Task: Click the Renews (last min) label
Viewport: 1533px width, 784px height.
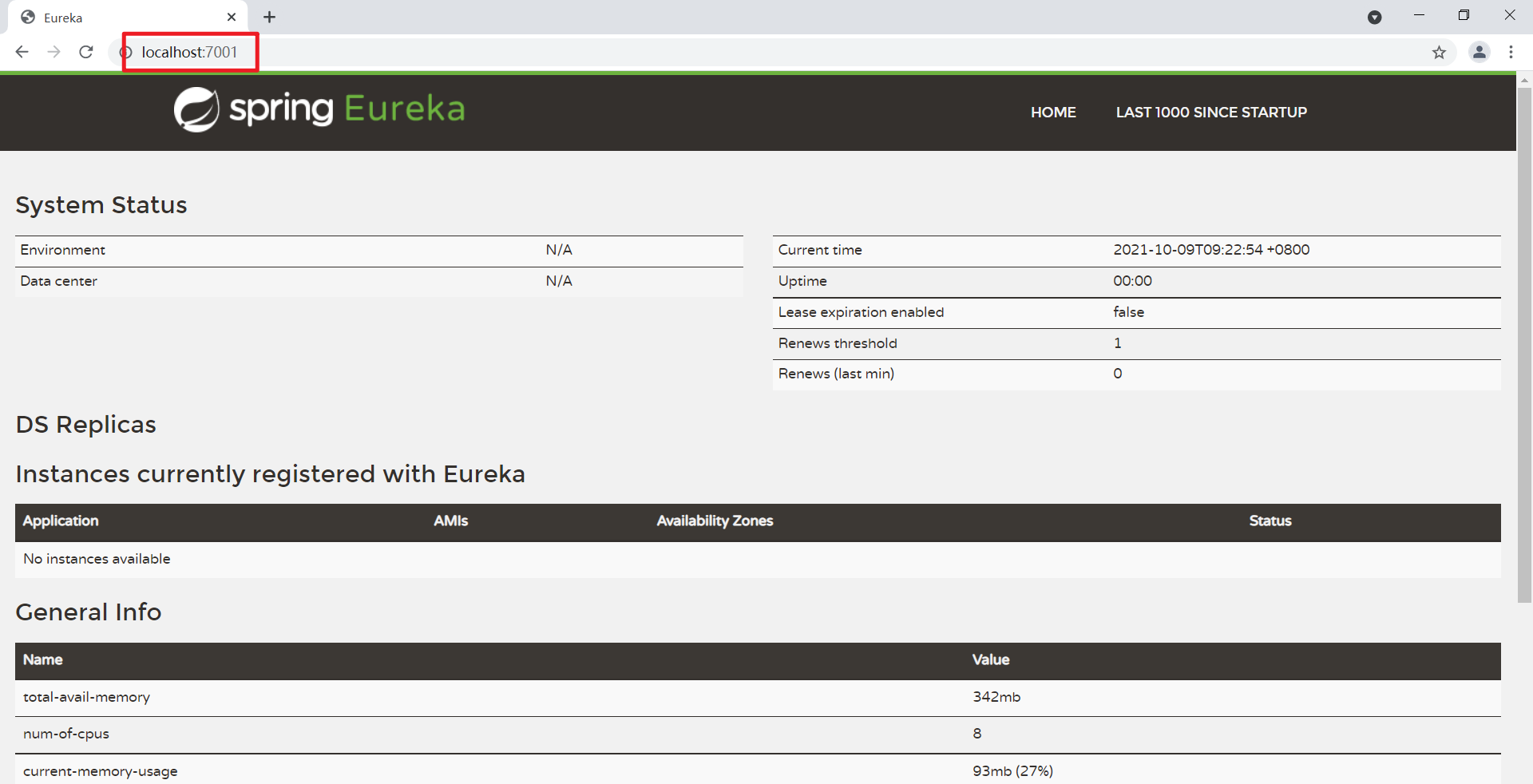Action: (836, 374)
